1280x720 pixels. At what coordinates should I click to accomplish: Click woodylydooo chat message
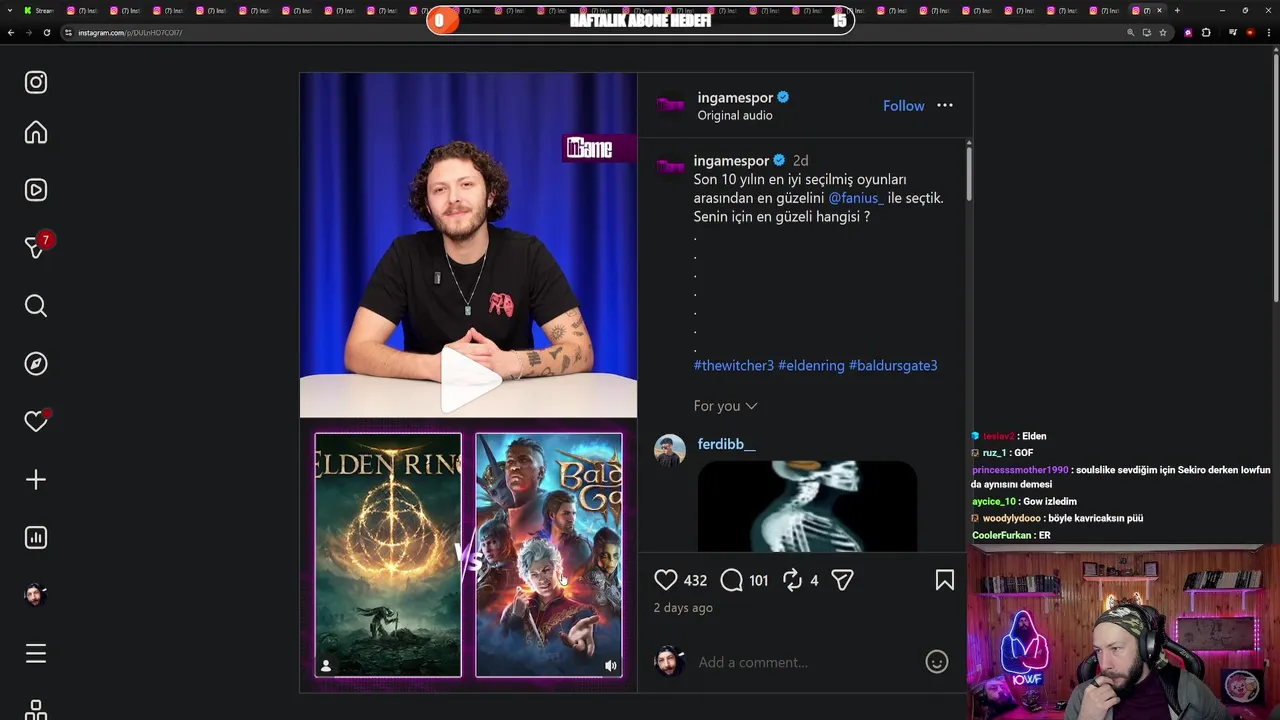pyautogui.click(x=1057, y=519)
